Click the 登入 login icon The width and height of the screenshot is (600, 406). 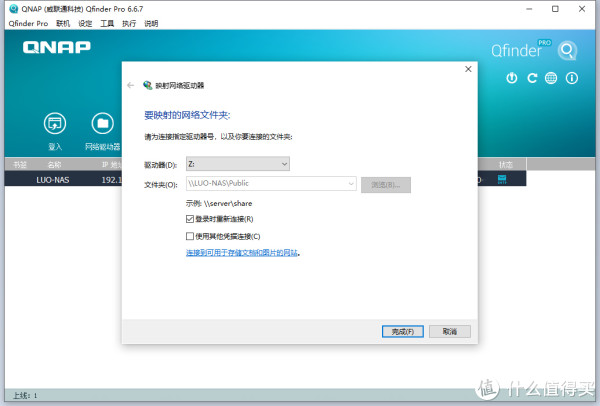(55, 124)
